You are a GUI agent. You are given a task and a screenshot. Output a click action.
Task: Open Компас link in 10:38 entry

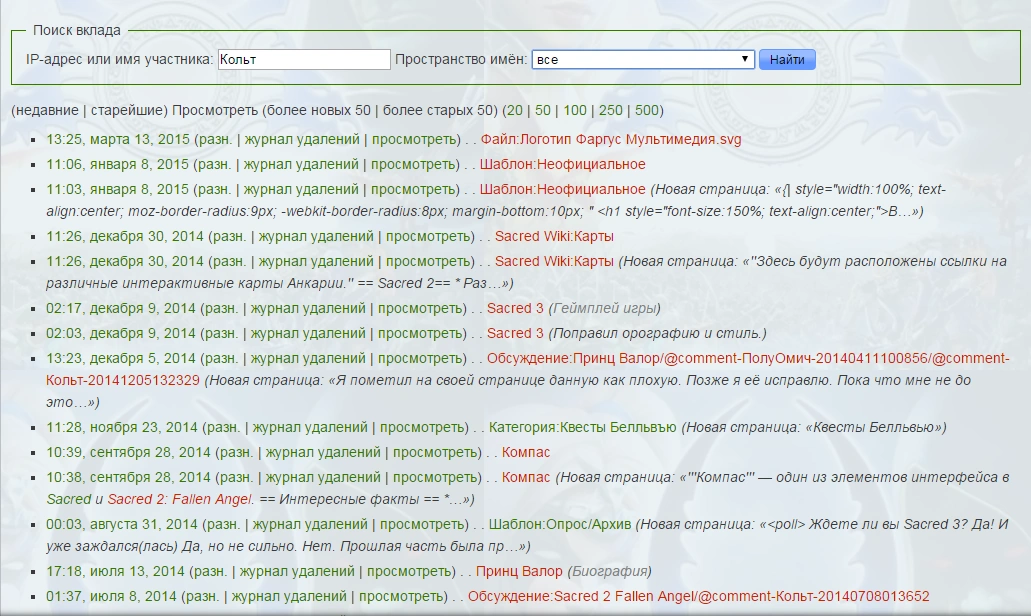pos(525,477)
